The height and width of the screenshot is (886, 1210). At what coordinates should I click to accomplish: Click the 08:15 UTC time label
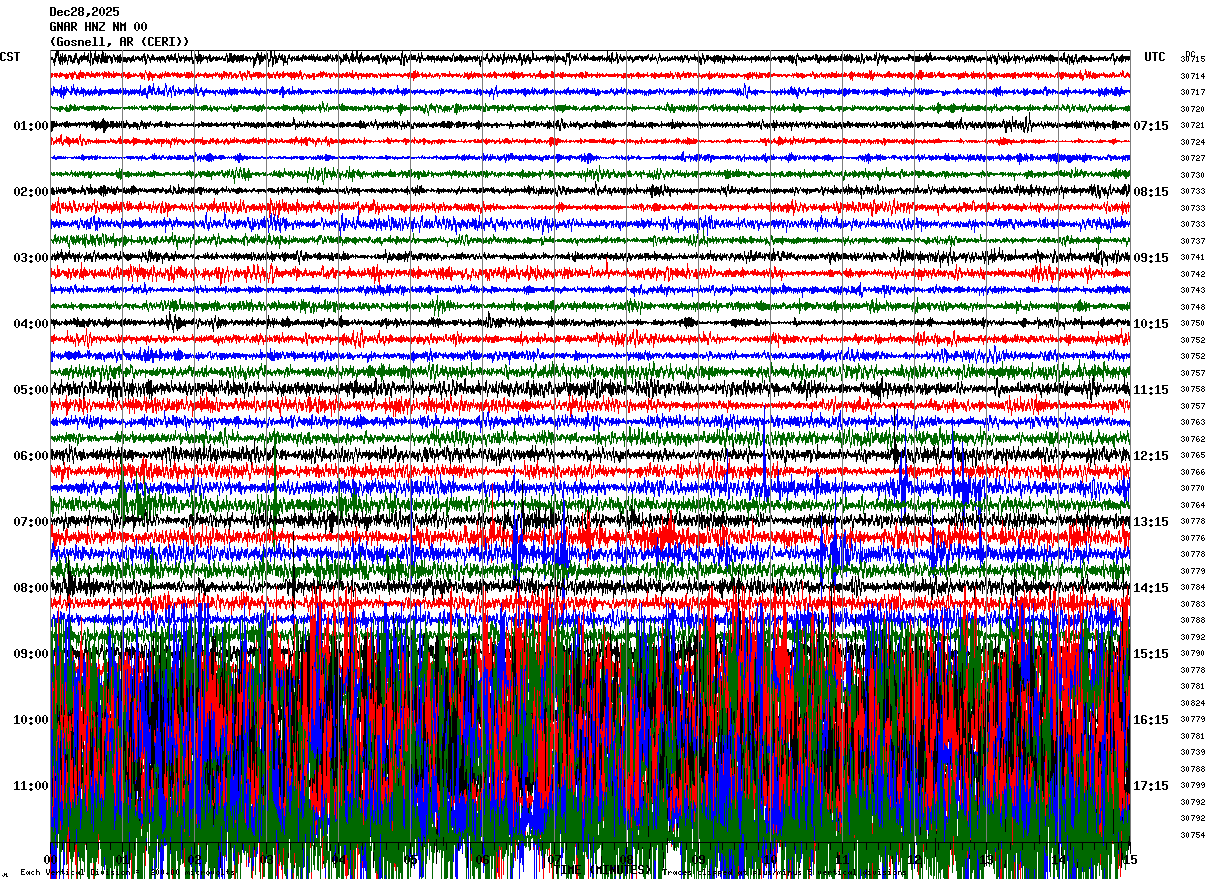click(1151, 192)
